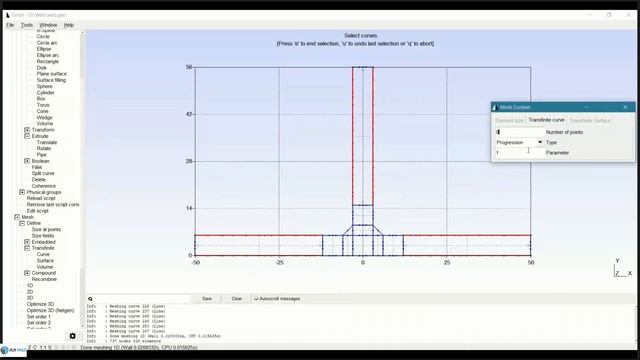This screenshot has width=640, height=360.
Task: Select Rectangle in geometry tree
Action: (48, 62)
